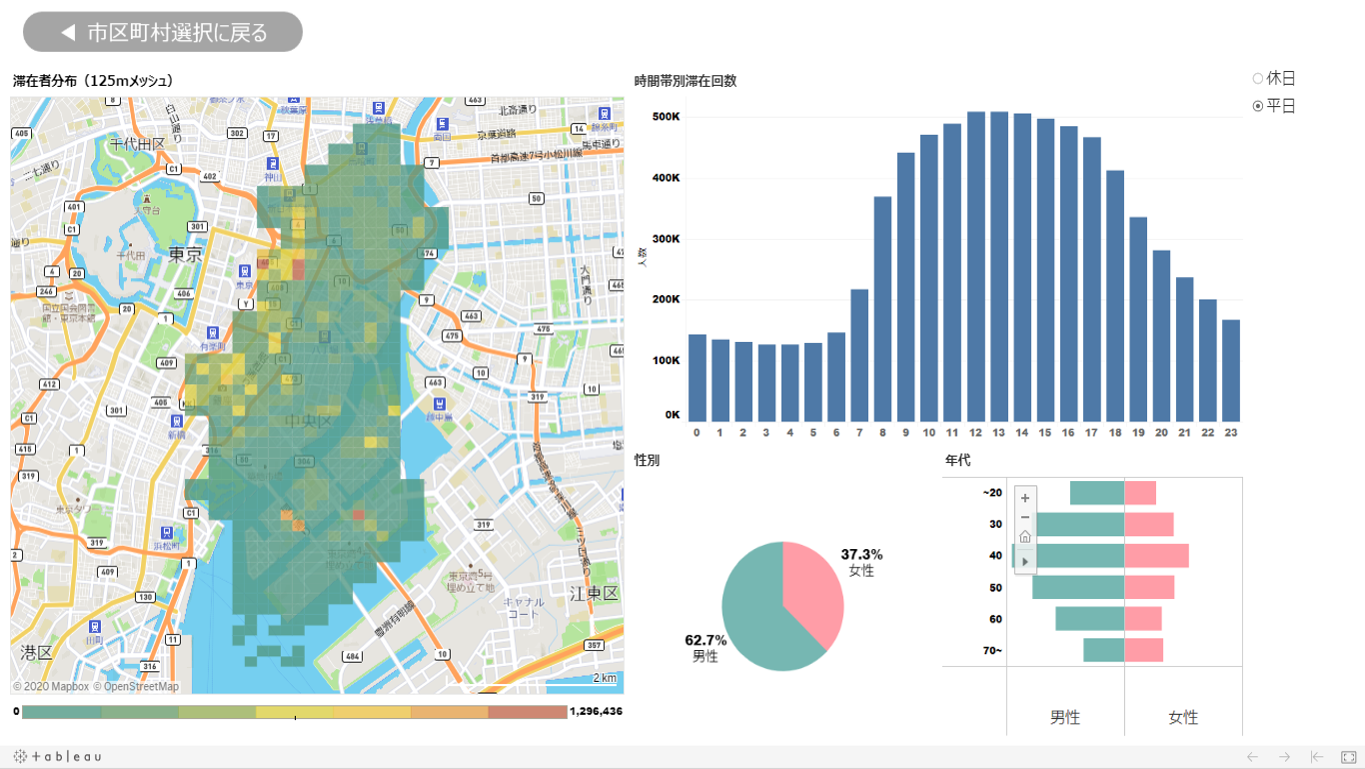Click the red end of color legend

click(528, 712)
